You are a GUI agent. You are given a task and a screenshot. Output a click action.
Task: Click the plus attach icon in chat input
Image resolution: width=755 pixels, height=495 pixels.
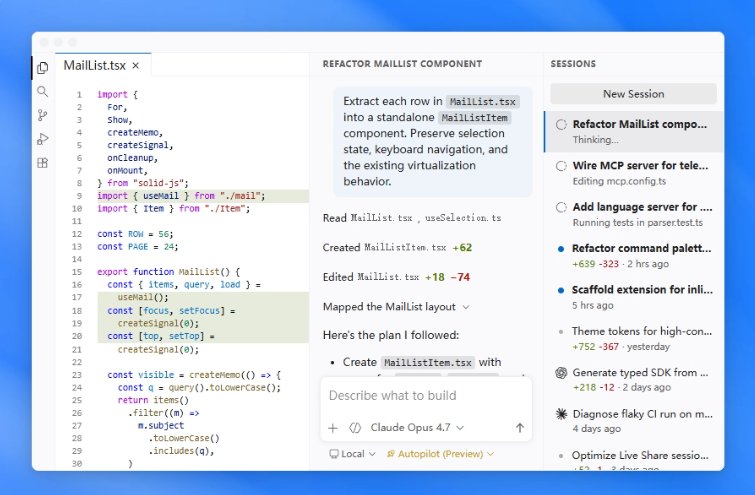click(333, 428)
